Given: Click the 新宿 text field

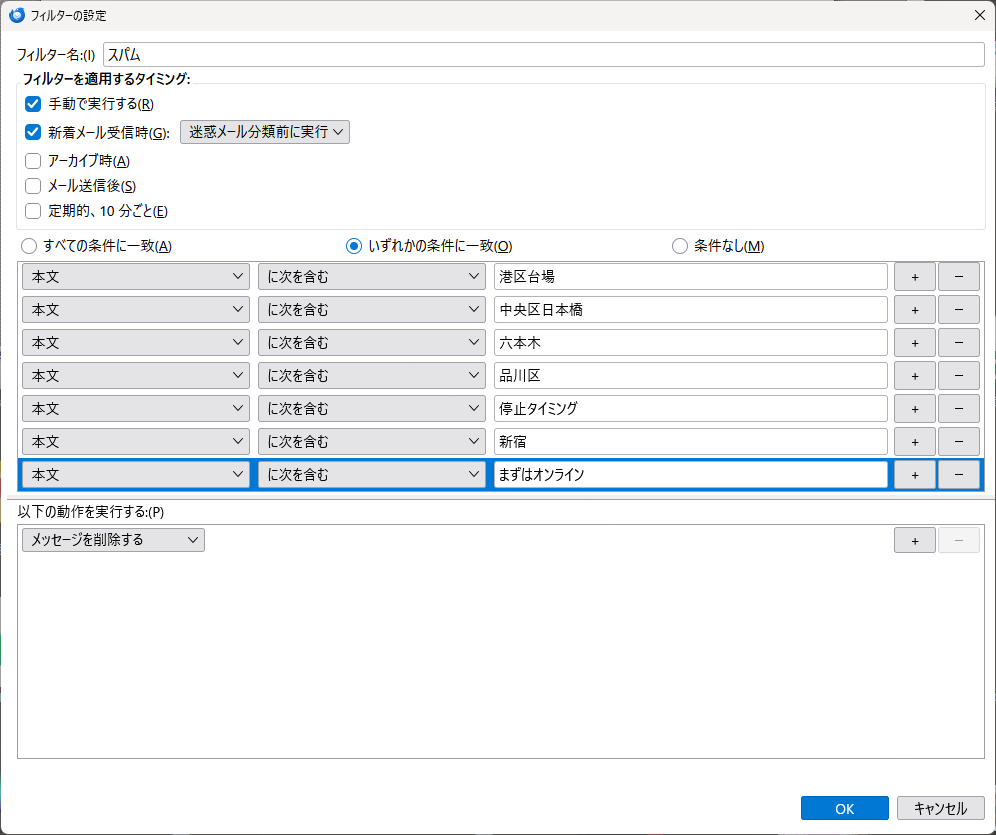Looking at the screenshot, I should [690, 442].
